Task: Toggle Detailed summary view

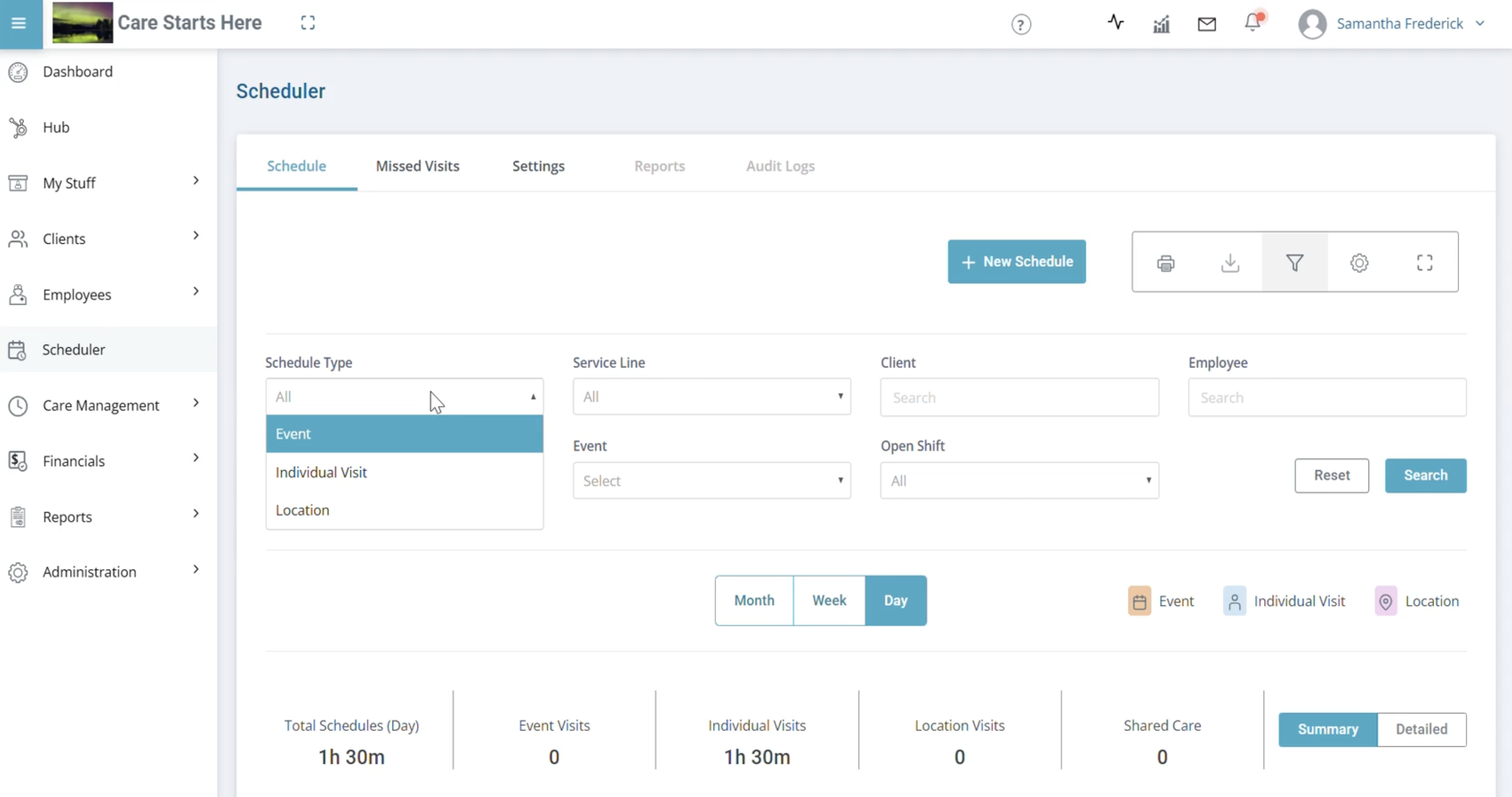Action: pos(1421,729)
